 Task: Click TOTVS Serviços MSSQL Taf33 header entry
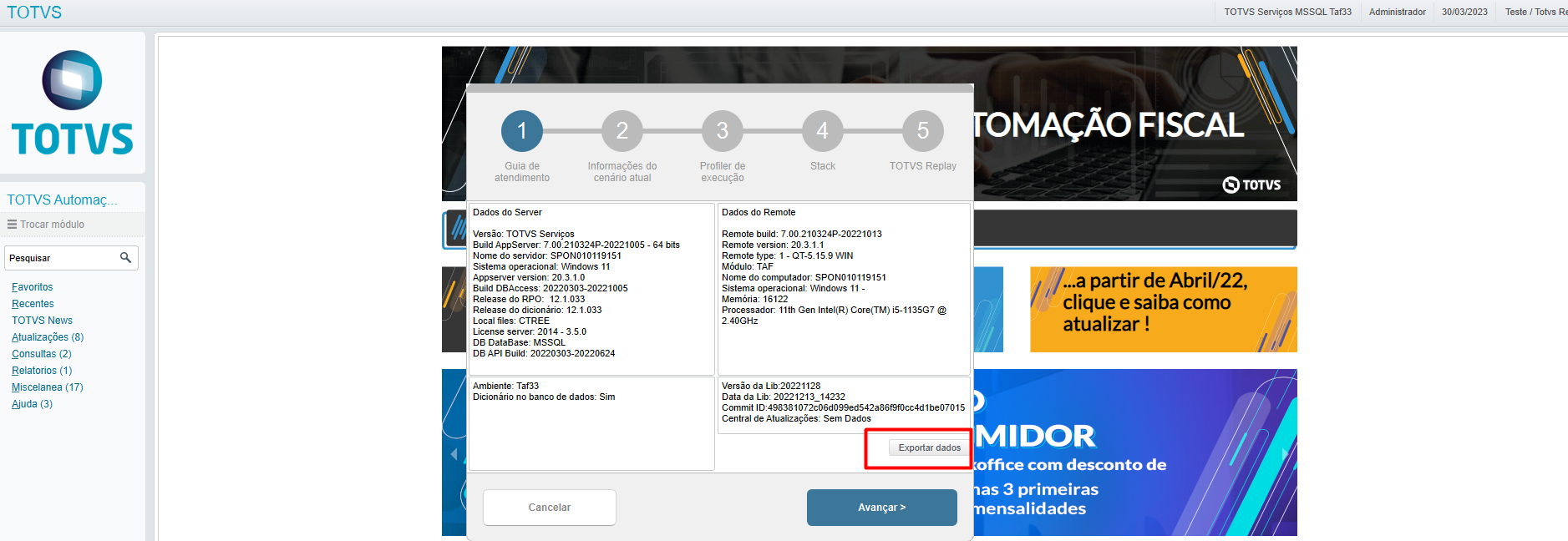tap(1287, 12)
